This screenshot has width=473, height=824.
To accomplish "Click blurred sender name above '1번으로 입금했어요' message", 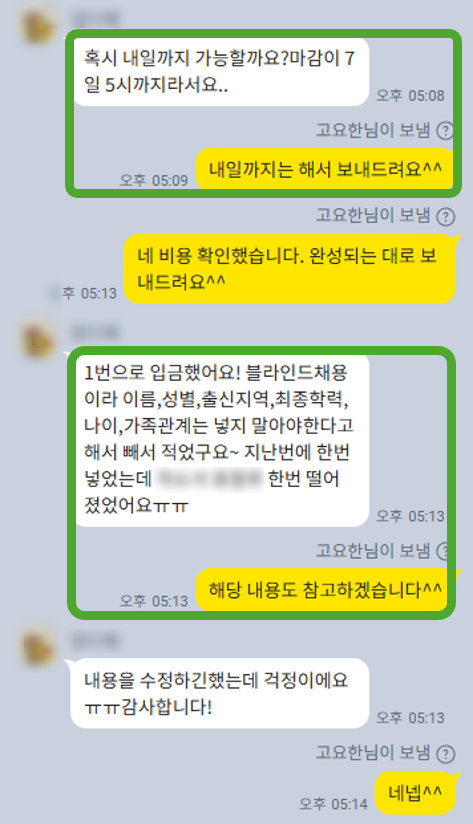I will pos(95,332).
